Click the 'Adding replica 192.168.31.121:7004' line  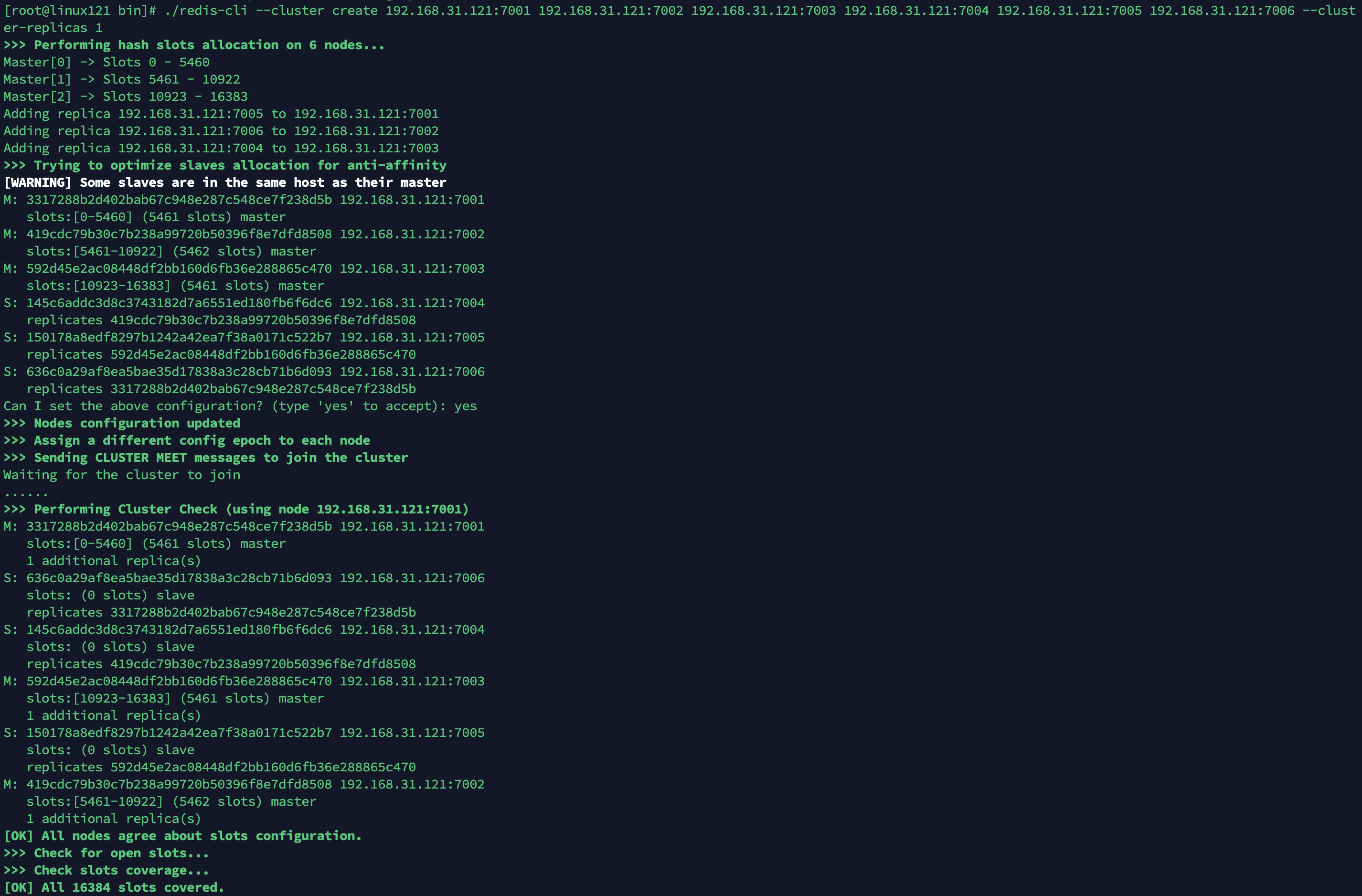[x=221, y=148]
